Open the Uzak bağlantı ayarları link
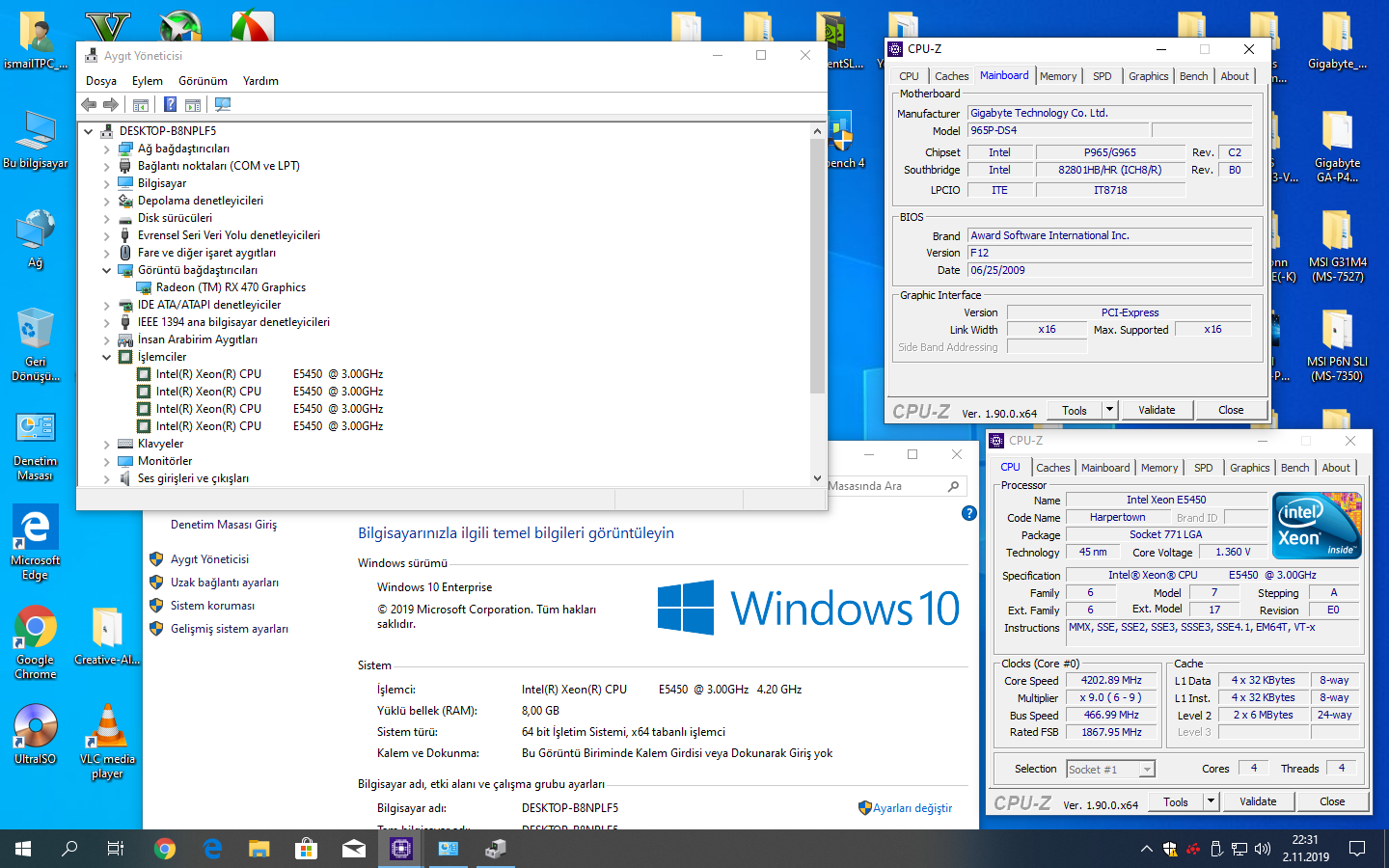This screenshot has height=868, width=1389. pos(225,583)
